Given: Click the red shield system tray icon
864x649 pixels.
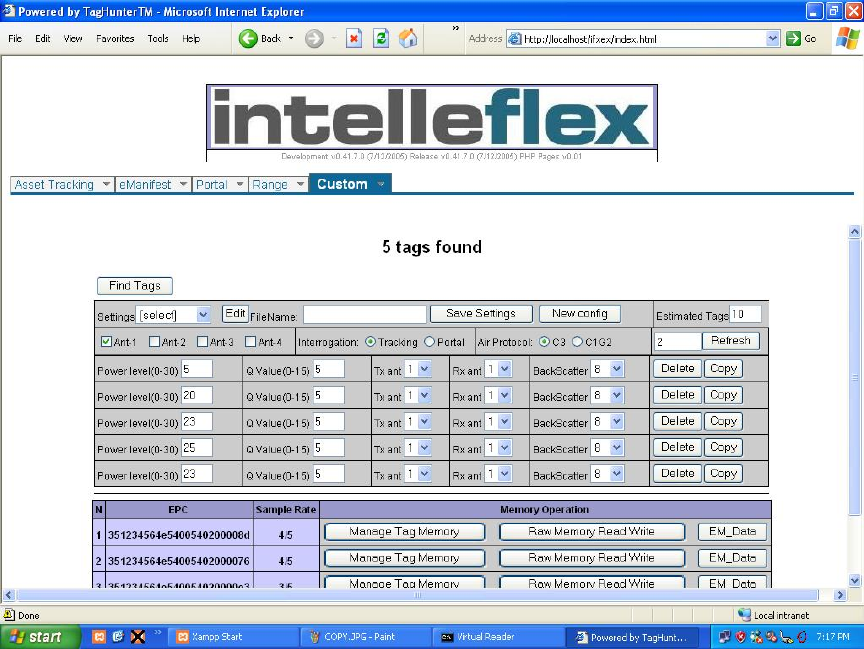Looking at the screenshot, I should (x=741, y=637).
